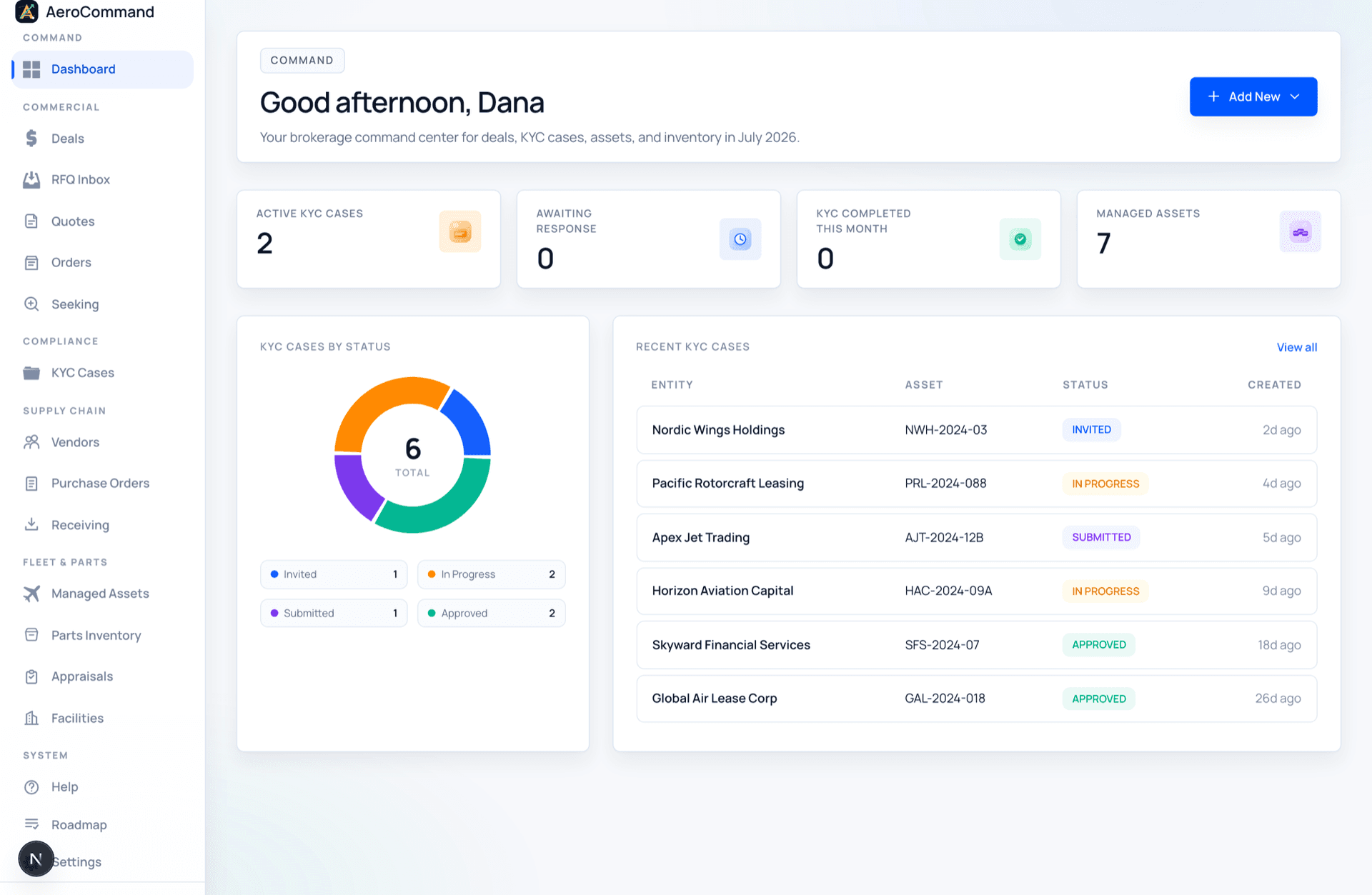
Task: Click the orange Active KYC Cases icon
Action: click(460, 231)
